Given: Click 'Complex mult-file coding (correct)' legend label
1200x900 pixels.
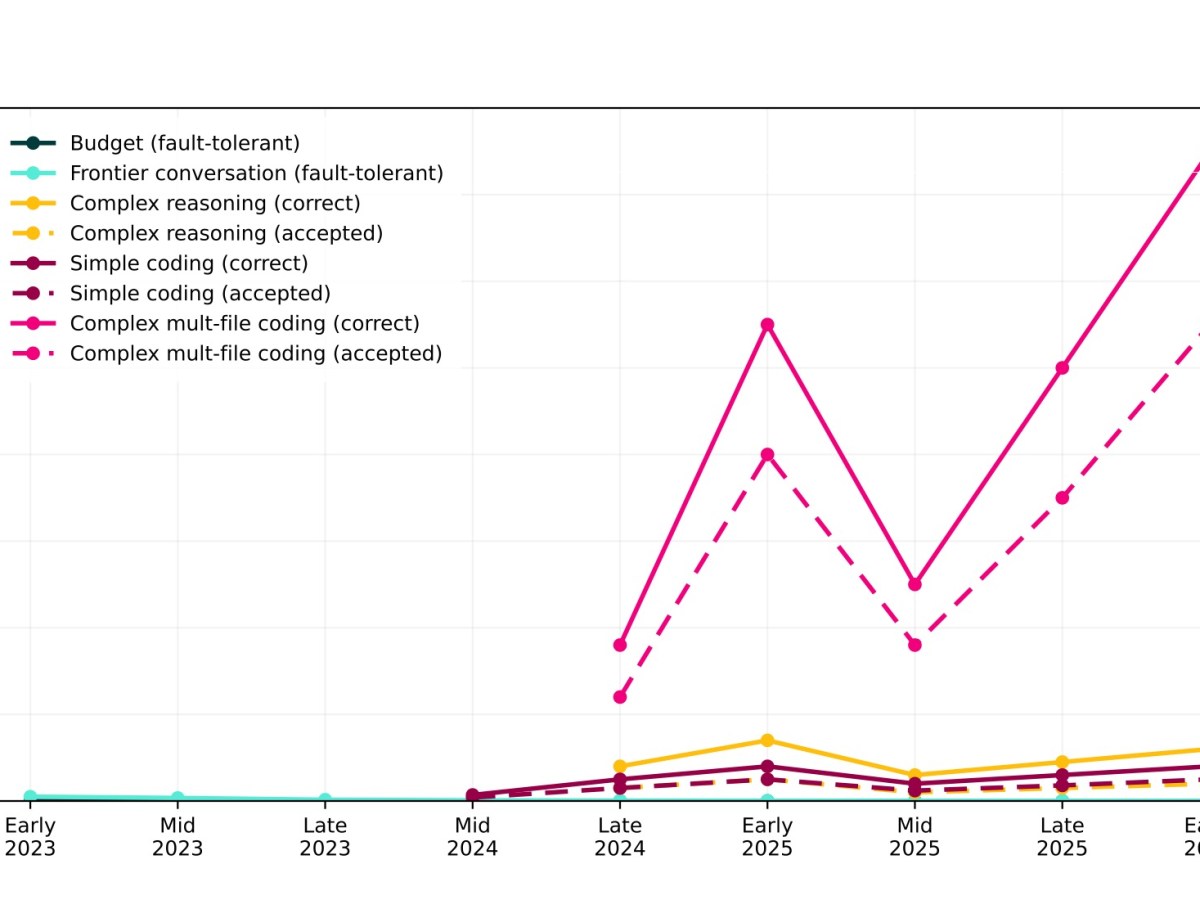Looking at the screenshot, I should click(x=245, y=323).
